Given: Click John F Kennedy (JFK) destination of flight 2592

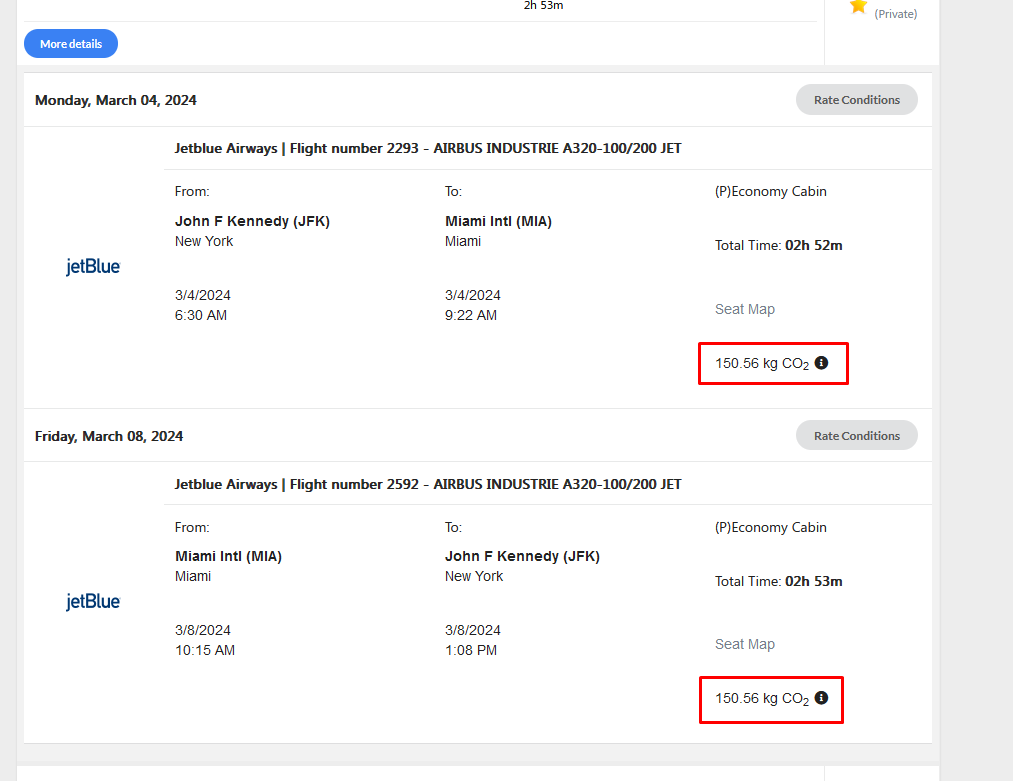Looking at the screenshot, I should click(522, 556).
